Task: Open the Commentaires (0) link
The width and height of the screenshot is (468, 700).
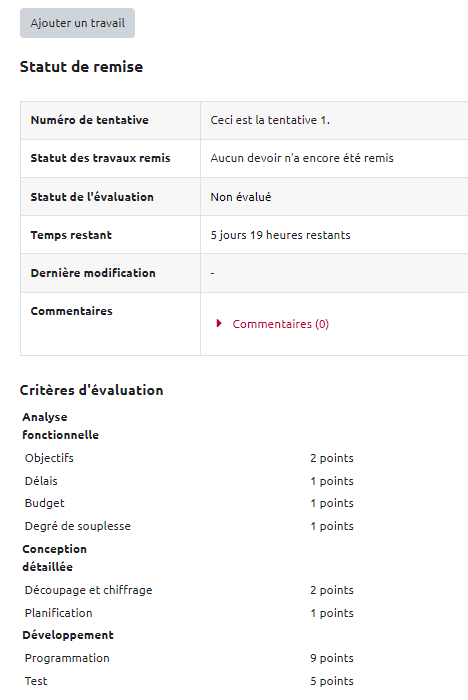Action: (x=280, y=324)
